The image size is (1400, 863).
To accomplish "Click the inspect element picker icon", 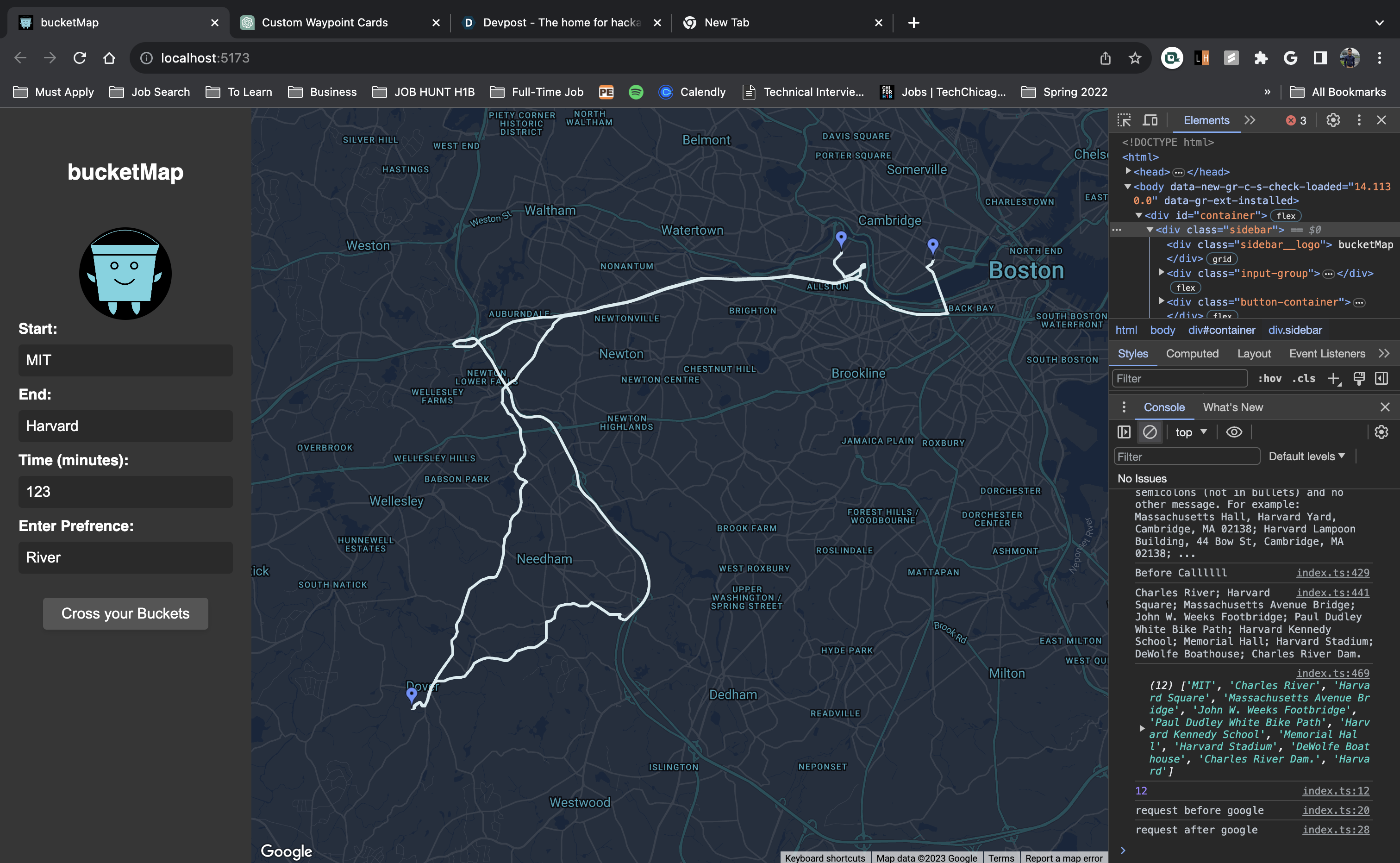I will [1124, 120].
